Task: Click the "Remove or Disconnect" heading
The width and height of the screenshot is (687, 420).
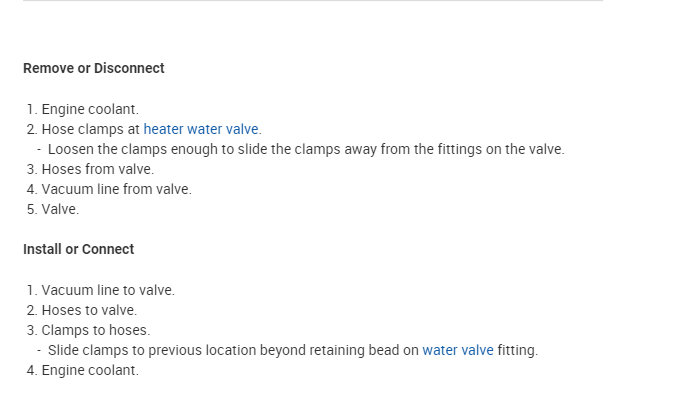Action: pyautogui.click(x=94, y=69)
